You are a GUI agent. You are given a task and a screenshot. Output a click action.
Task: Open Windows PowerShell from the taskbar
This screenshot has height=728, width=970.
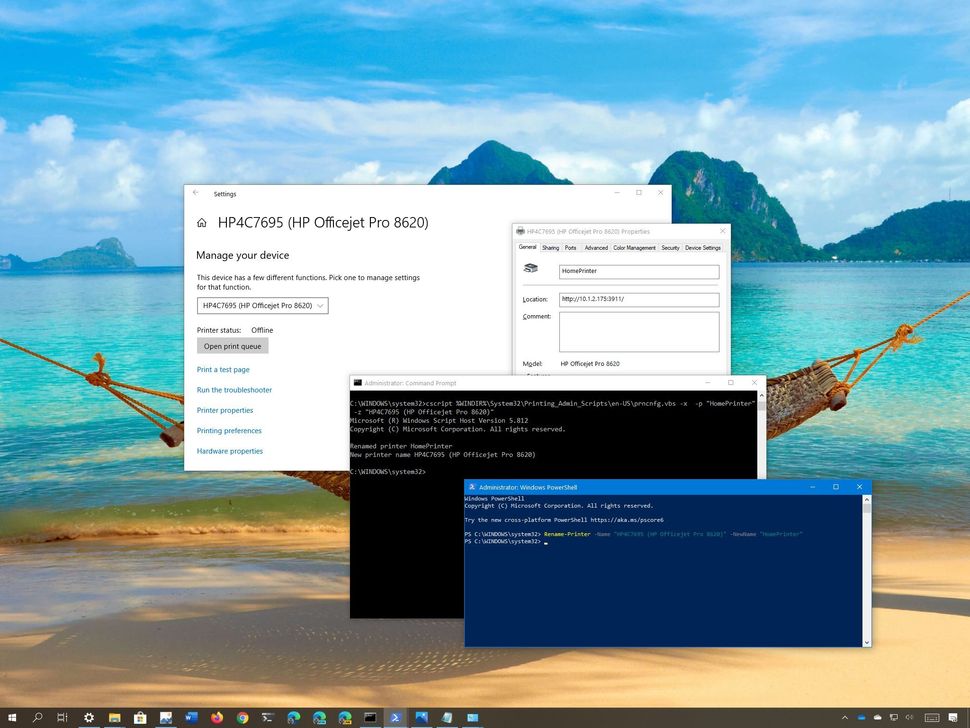395,717
